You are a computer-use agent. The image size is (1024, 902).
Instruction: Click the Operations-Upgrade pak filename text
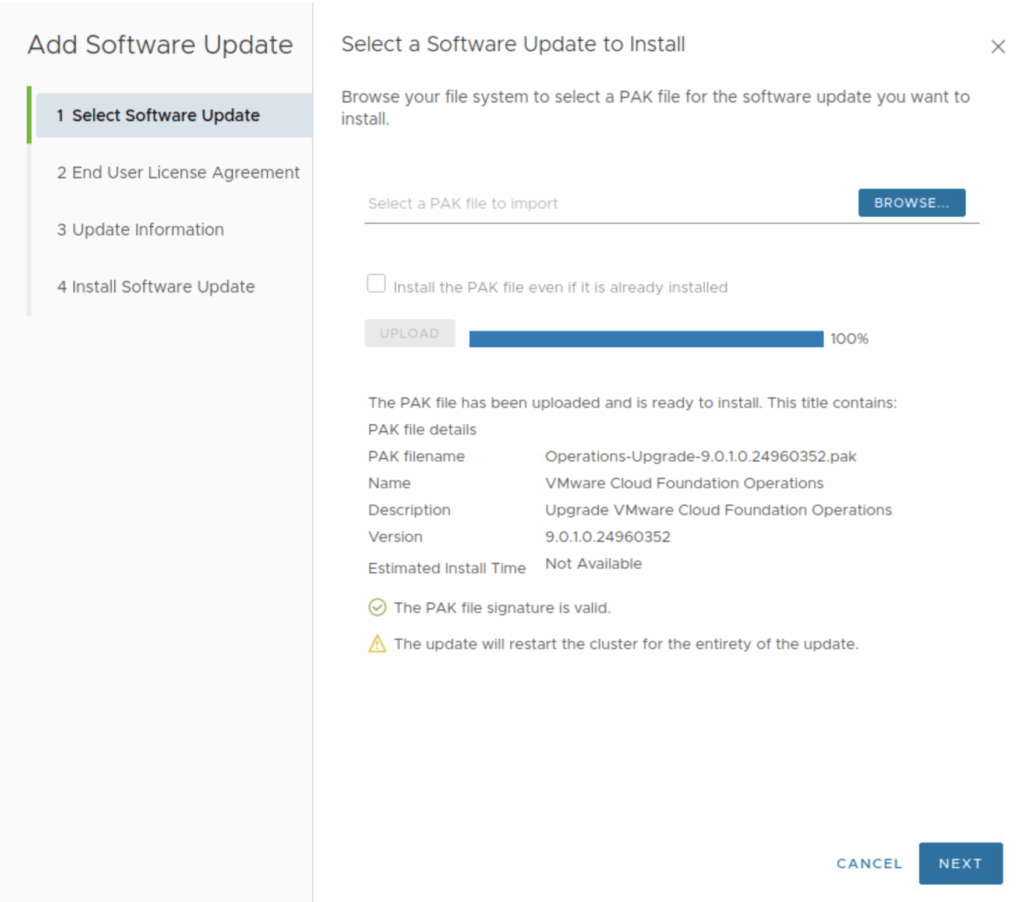tap(700, 456)
